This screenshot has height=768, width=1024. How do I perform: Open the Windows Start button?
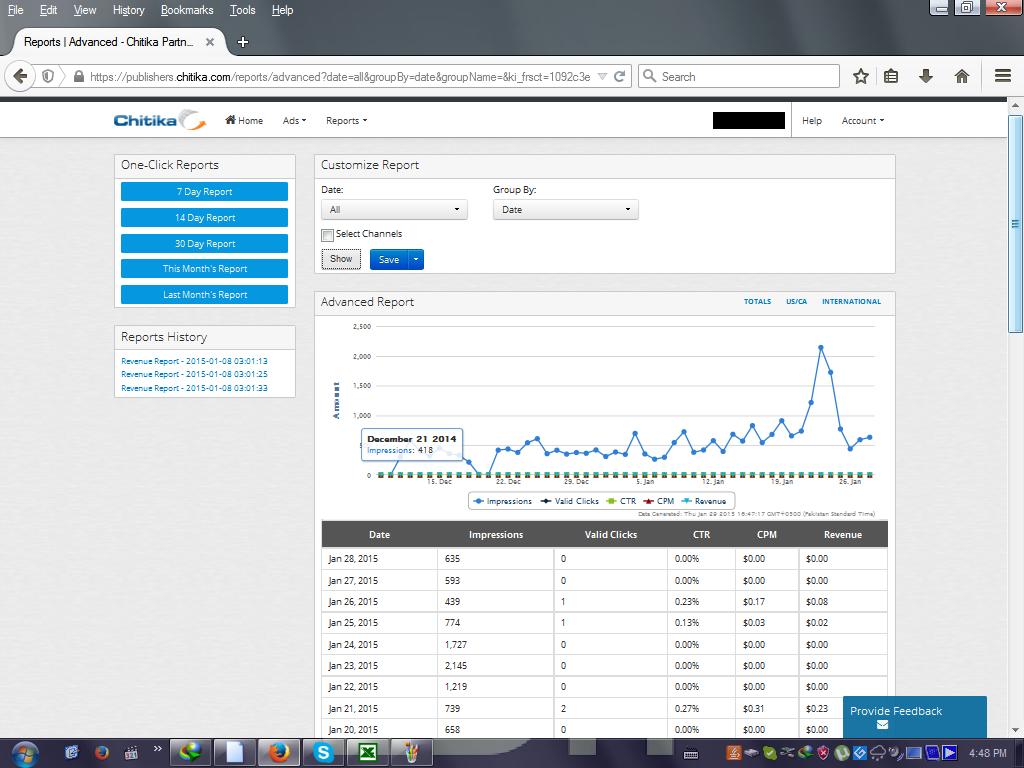[25, 754]
